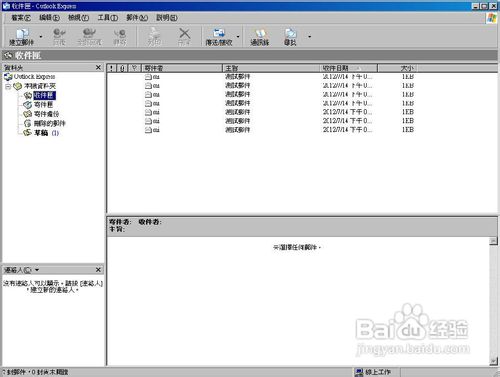Open the 建立郵件 dropdown arrow
Screen dimensions: 500x377
point(41,36)
